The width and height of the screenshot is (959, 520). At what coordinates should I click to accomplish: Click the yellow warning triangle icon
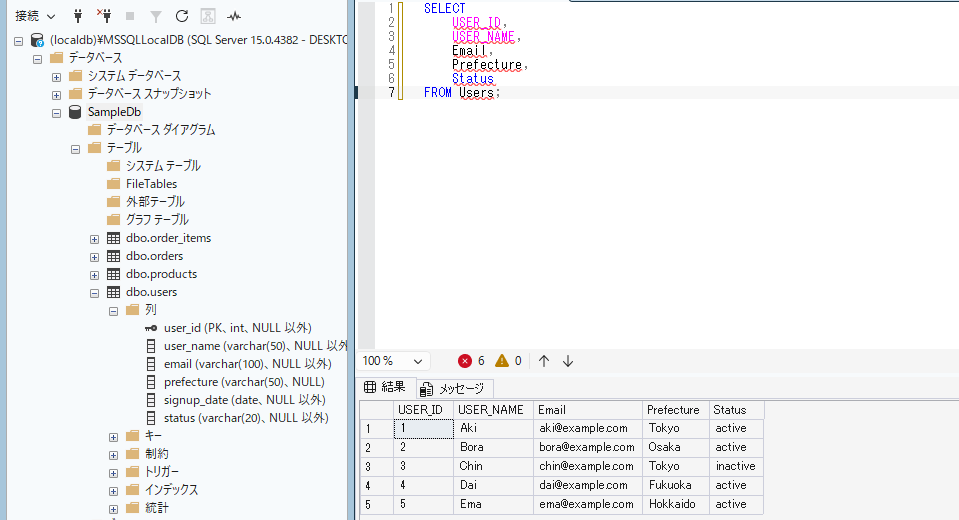pyautogui.click(x=502, y=361)
